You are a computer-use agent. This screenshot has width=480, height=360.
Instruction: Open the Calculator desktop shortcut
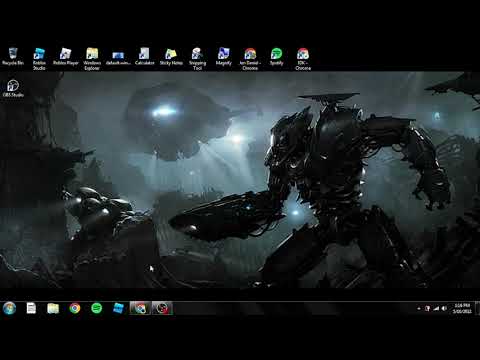[144, 56]
